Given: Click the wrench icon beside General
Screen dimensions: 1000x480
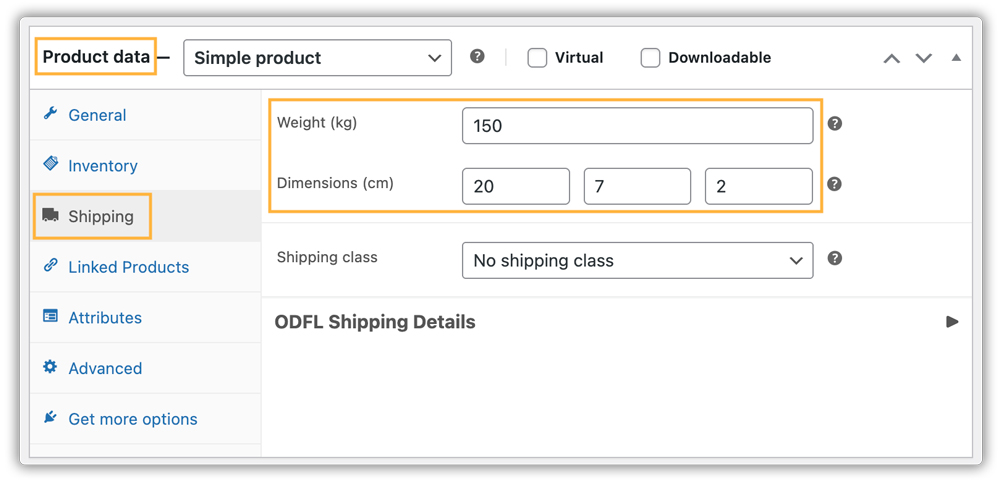Looking at the screenshot, I should tap(50, 114).
